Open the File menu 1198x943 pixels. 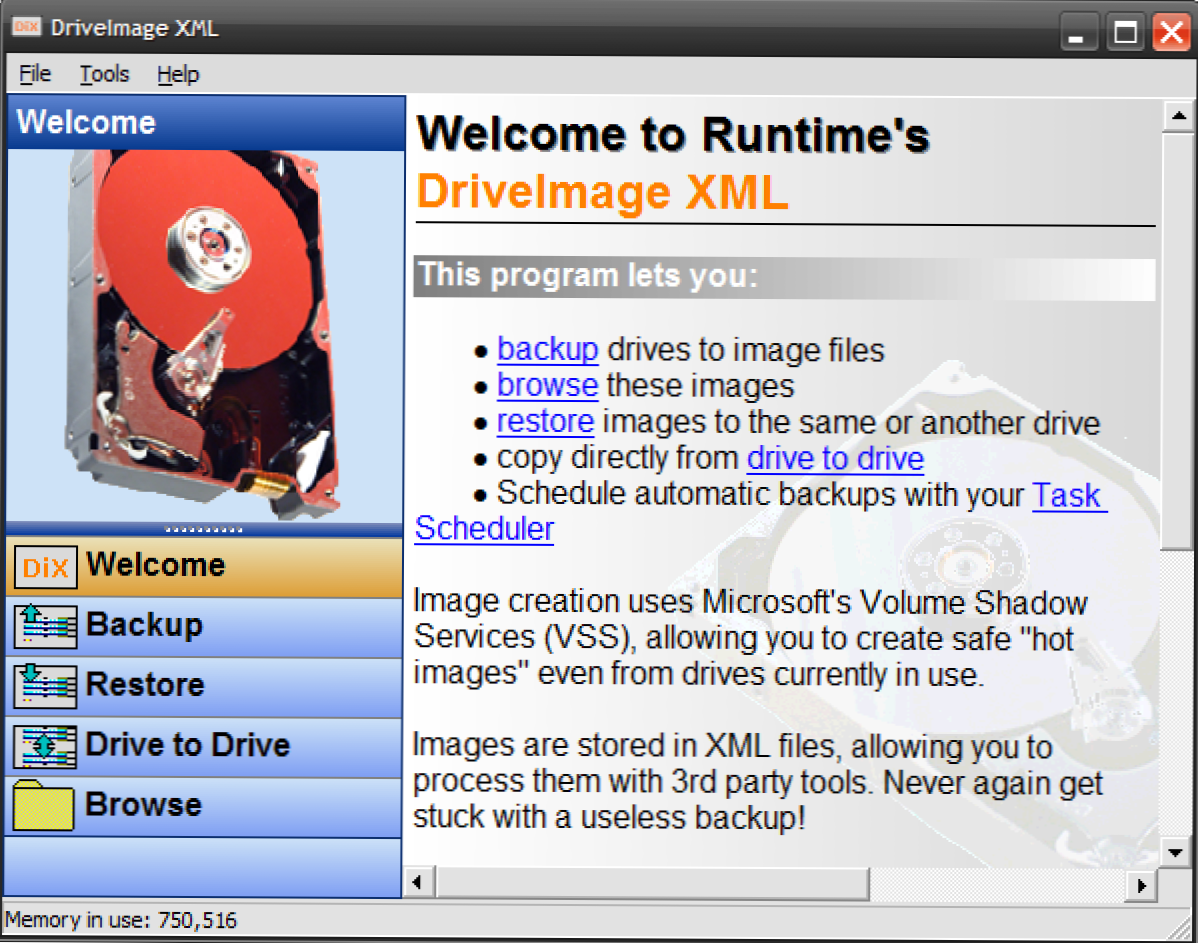point(35,74)
